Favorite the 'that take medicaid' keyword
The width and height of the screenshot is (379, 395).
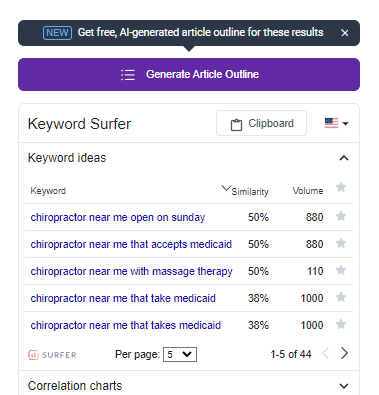click(341, 297)
